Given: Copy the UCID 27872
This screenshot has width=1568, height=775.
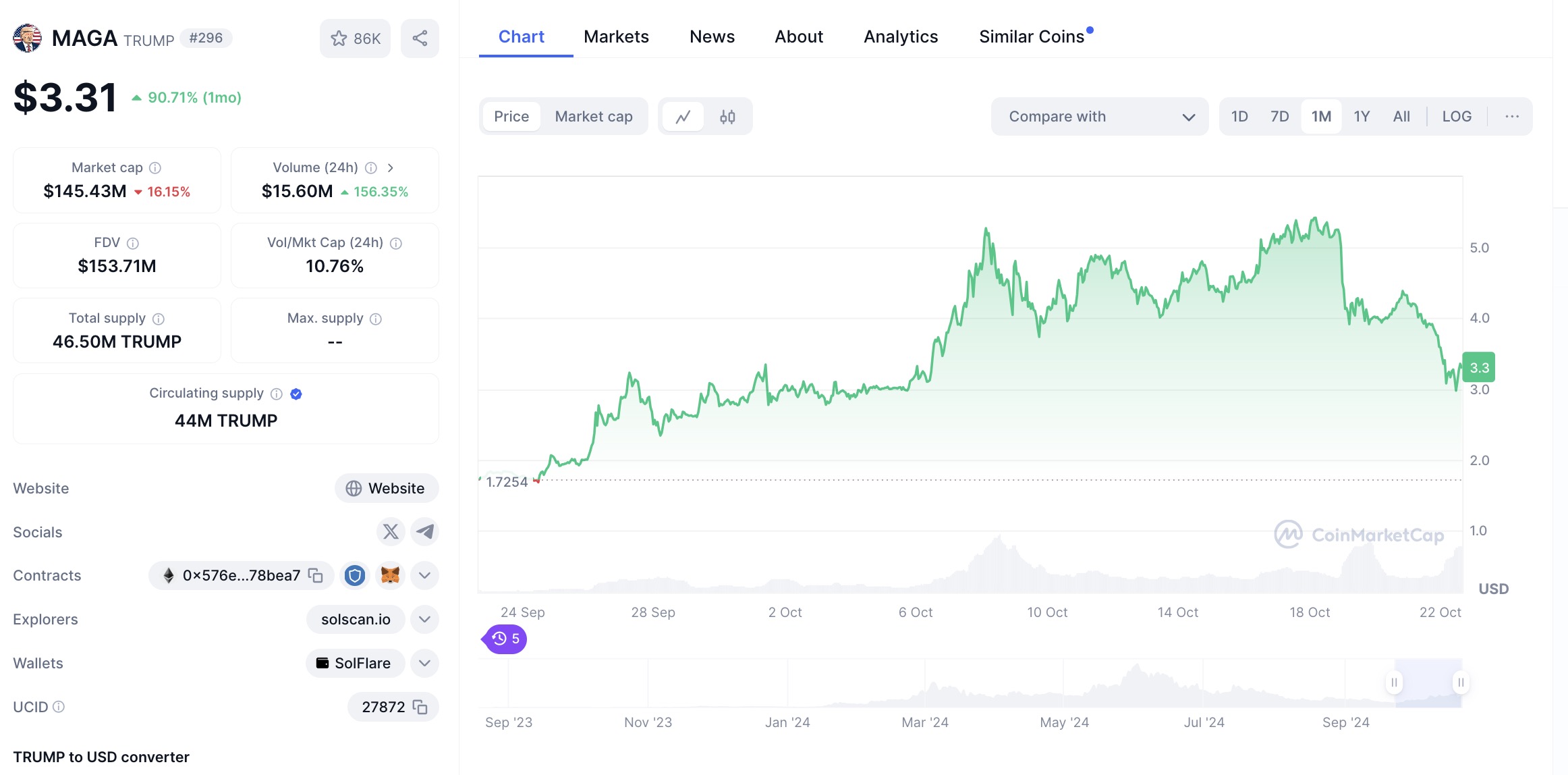Looking at the screenshot, I should click(420, 707).
